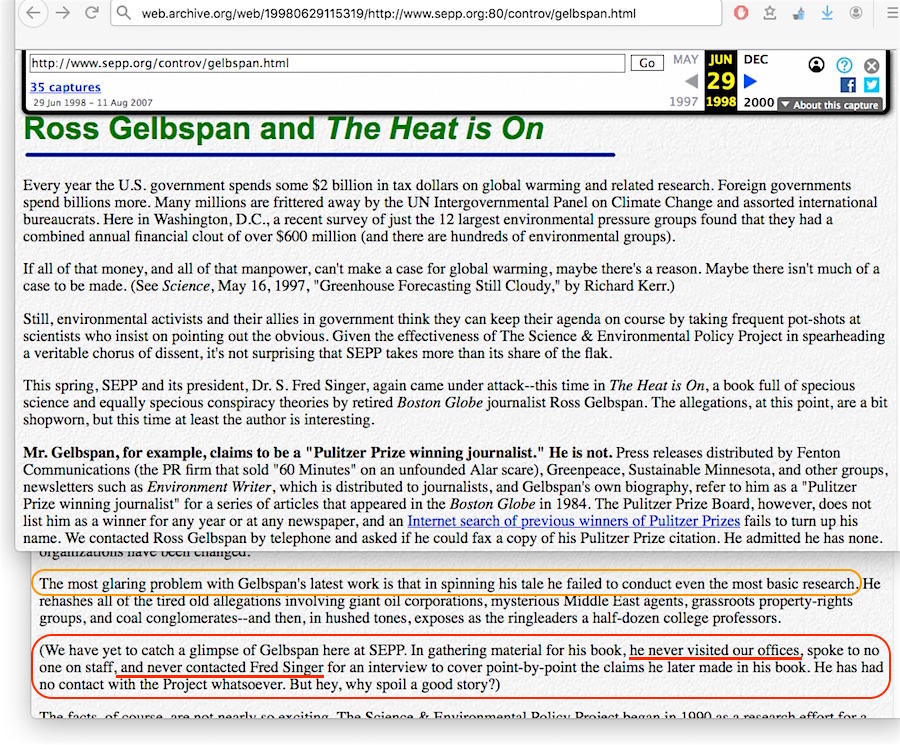Click the browser forward arrow button

coord(63,13)
